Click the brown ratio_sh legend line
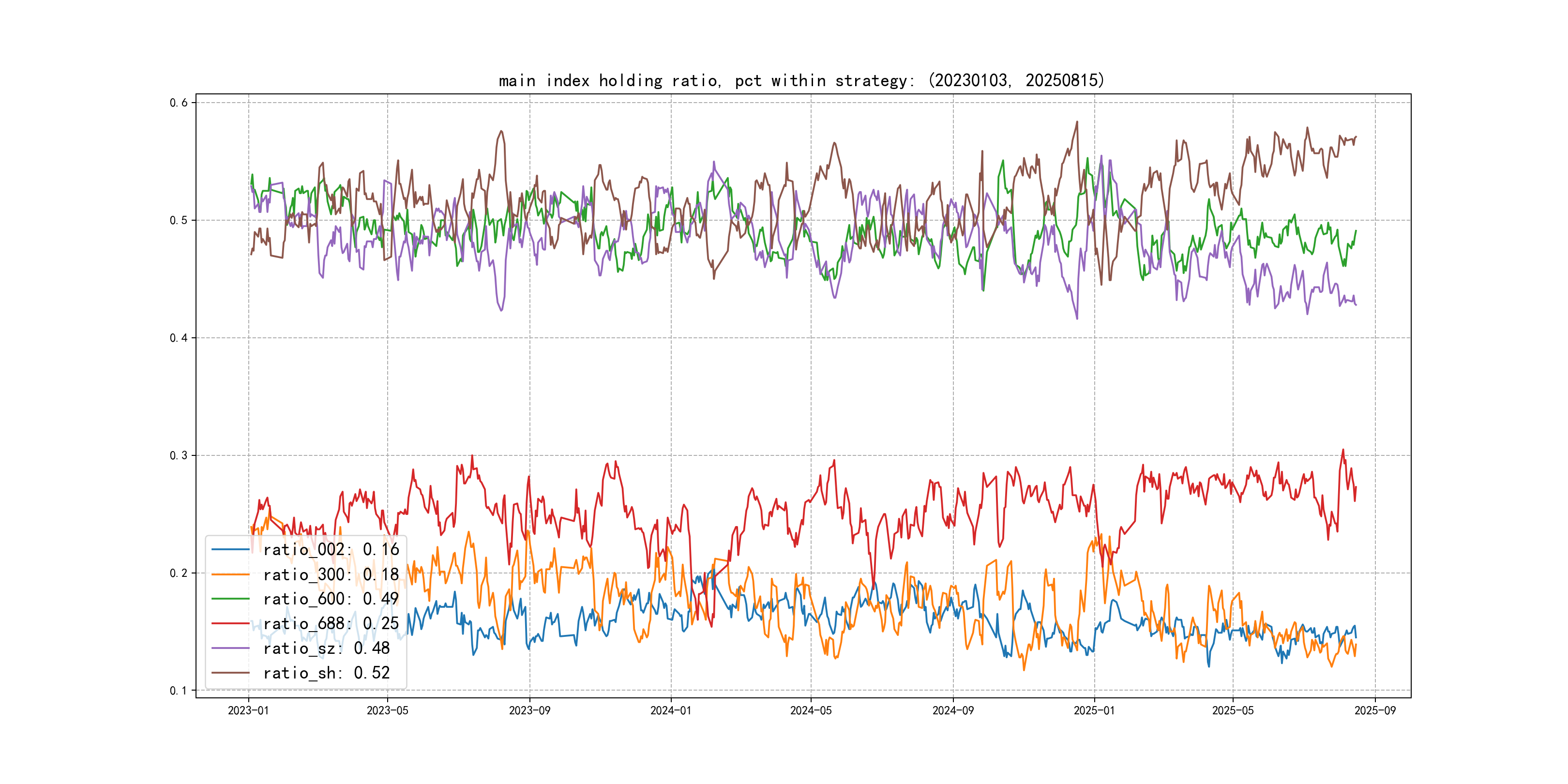Image resolution: width=1568 pixels, height=784 pixels. coord(230,673)
